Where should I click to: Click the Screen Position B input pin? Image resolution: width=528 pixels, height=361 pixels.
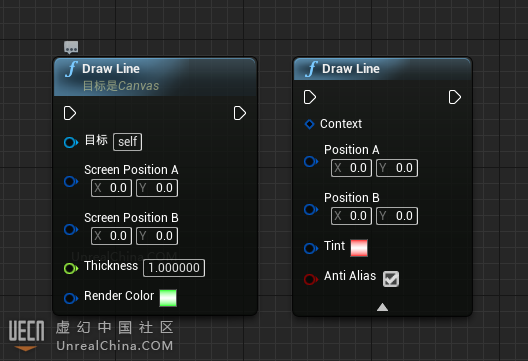71,230
